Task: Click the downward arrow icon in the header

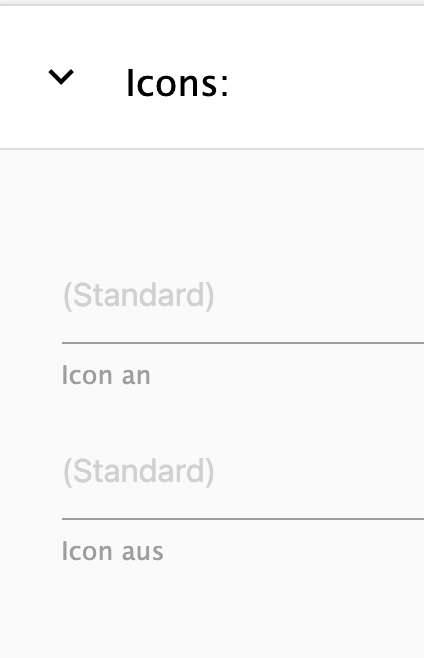Action: coord(61,77)
